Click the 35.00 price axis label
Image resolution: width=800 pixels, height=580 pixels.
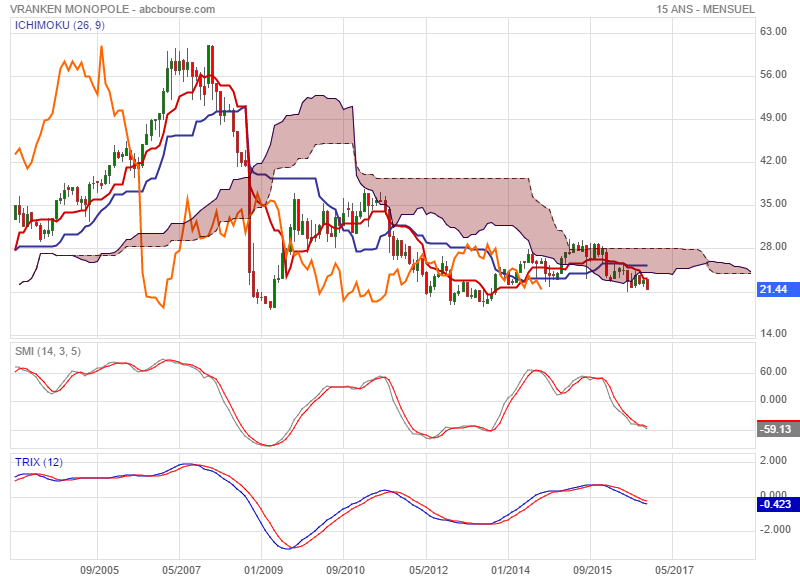point(773,204)
